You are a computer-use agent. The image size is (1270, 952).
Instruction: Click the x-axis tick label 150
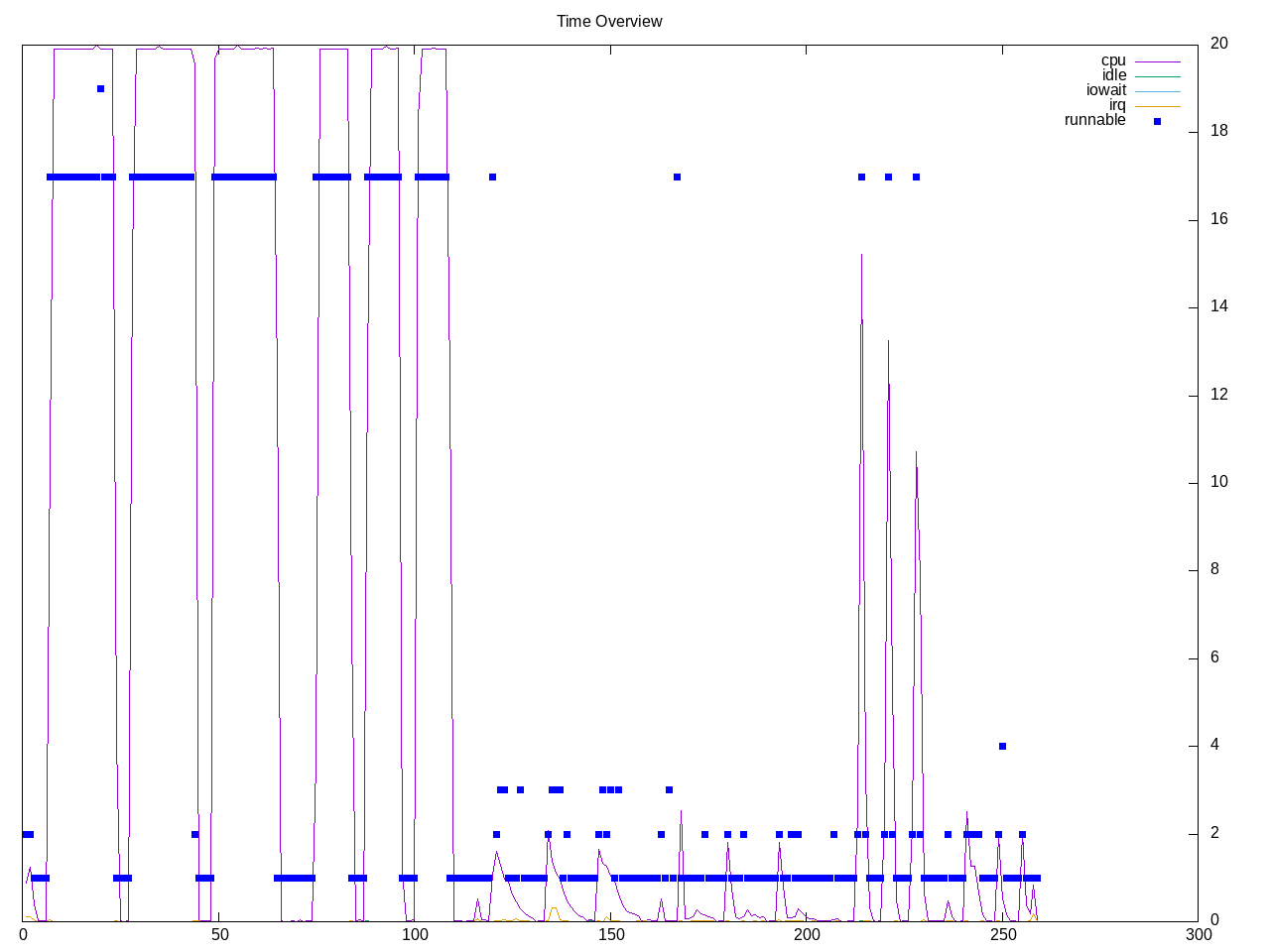tap(610, 935)
